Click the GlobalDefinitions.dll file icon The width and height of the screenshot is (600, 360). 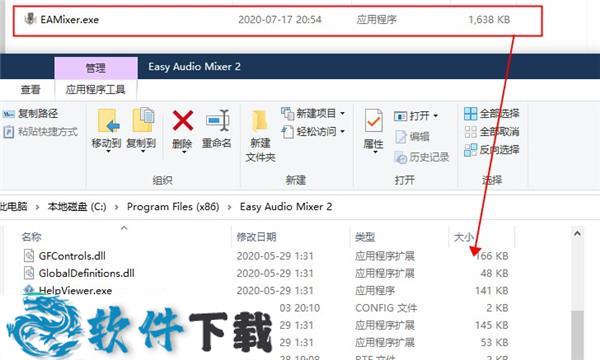click(29, 273)
